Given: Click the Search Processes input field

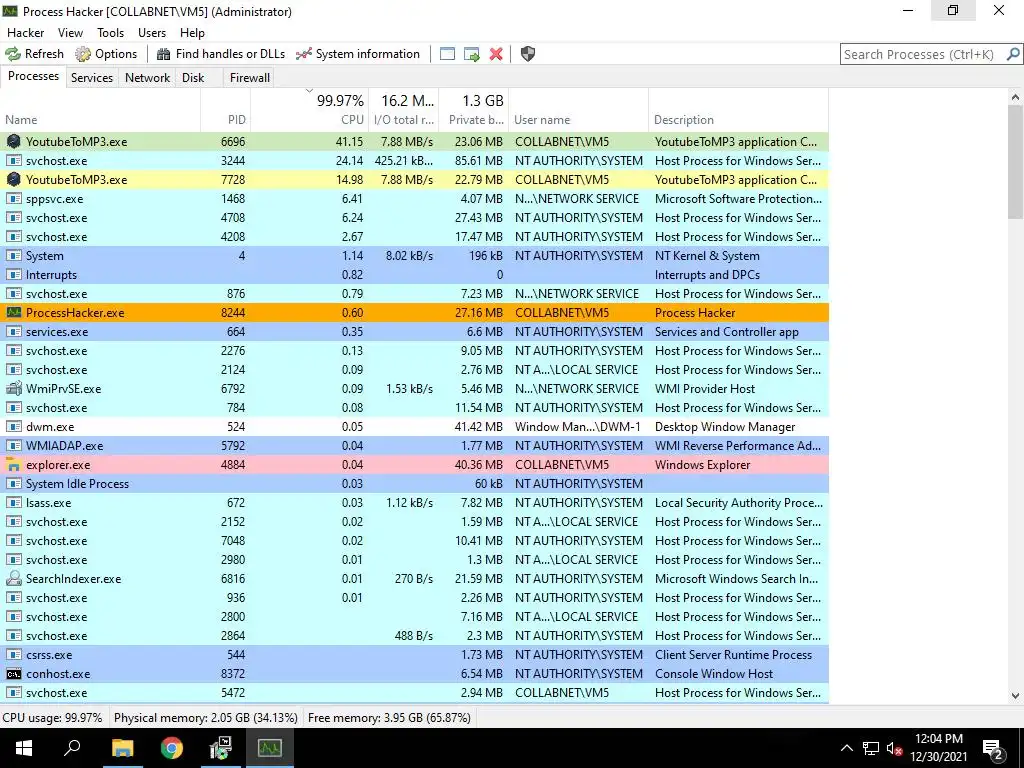Looking at the screenshot, I should pos(921,54).
